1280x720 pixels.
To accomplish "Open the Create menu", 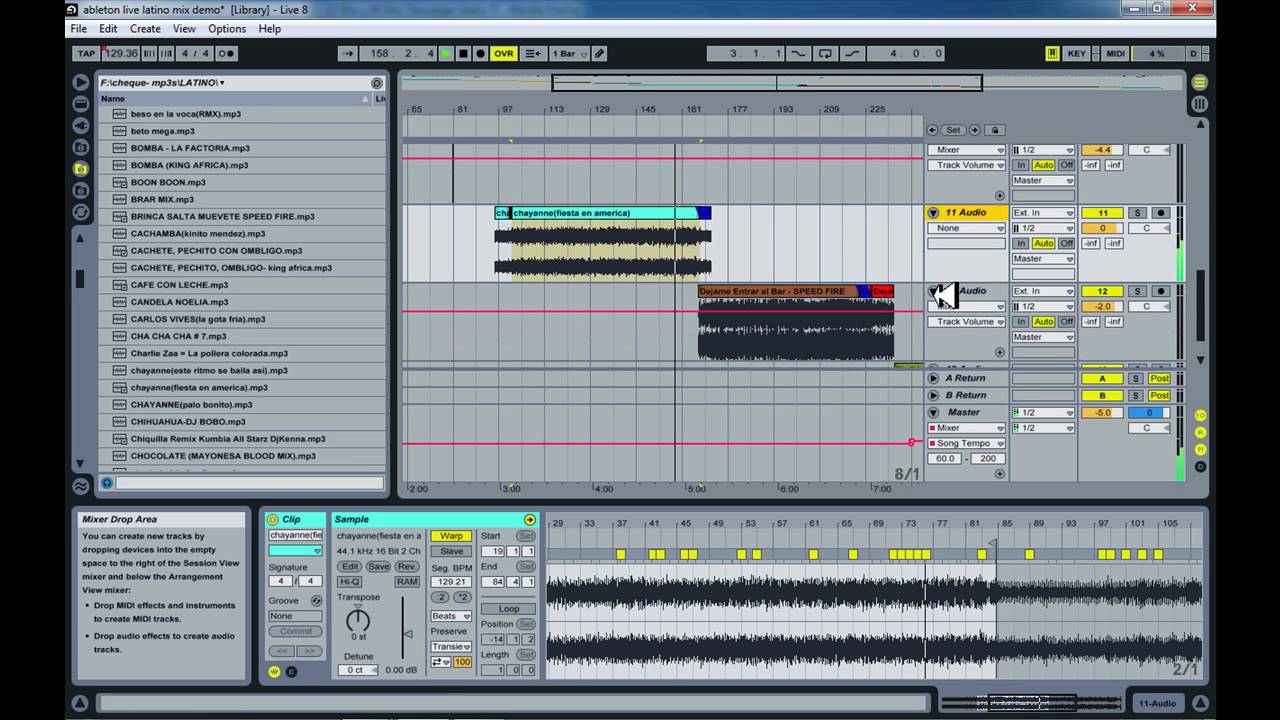I will [145, 29].
